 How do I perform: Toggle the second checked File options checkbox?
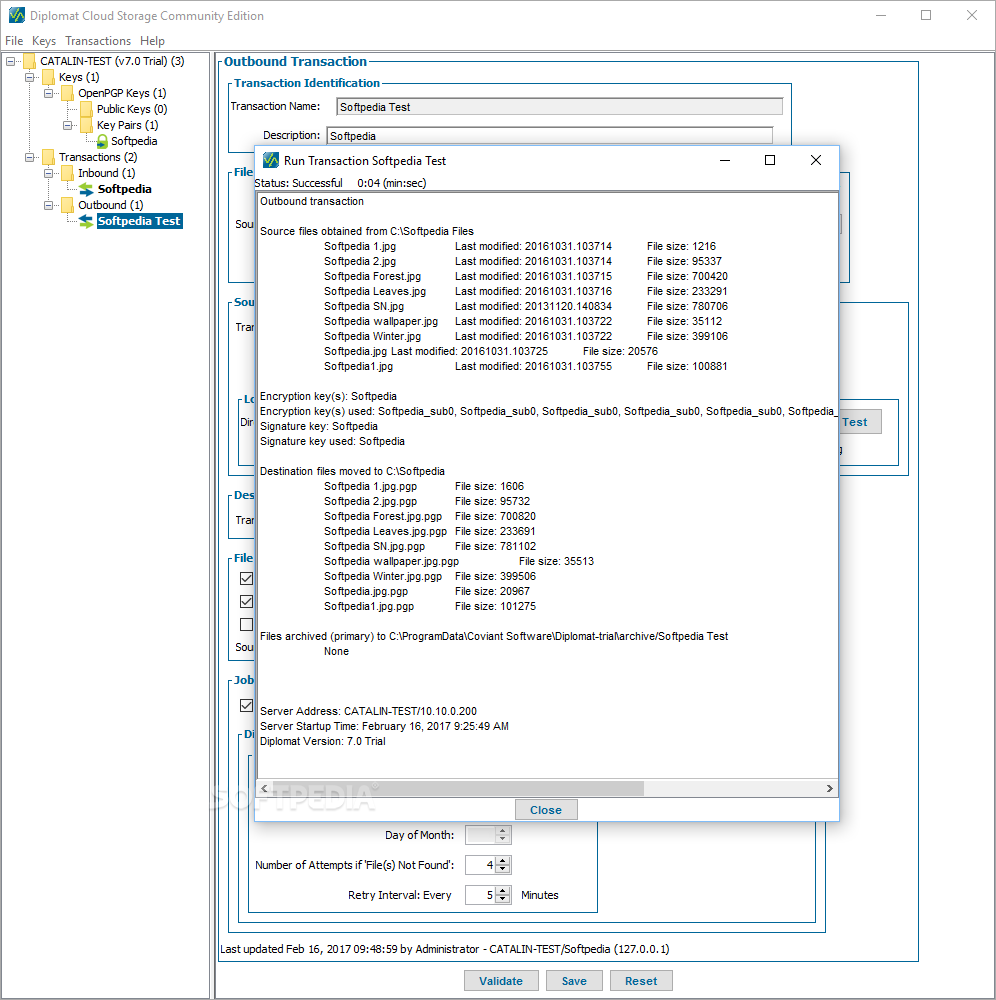[x=246, y=601]
